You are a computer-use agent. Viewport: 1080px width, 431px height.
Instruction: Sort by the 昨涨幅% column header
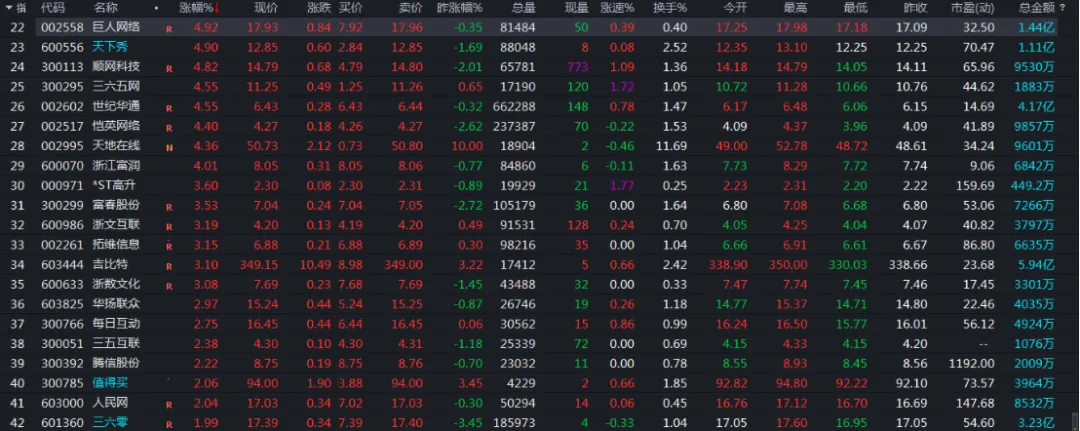(461, 8)
